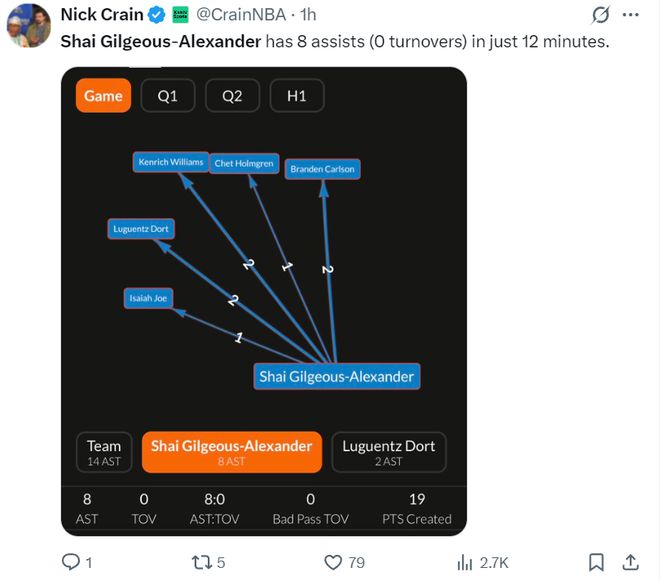Open the three-dot more options menu
This screenshot has height=581, width=660.
tap(630, 15)
